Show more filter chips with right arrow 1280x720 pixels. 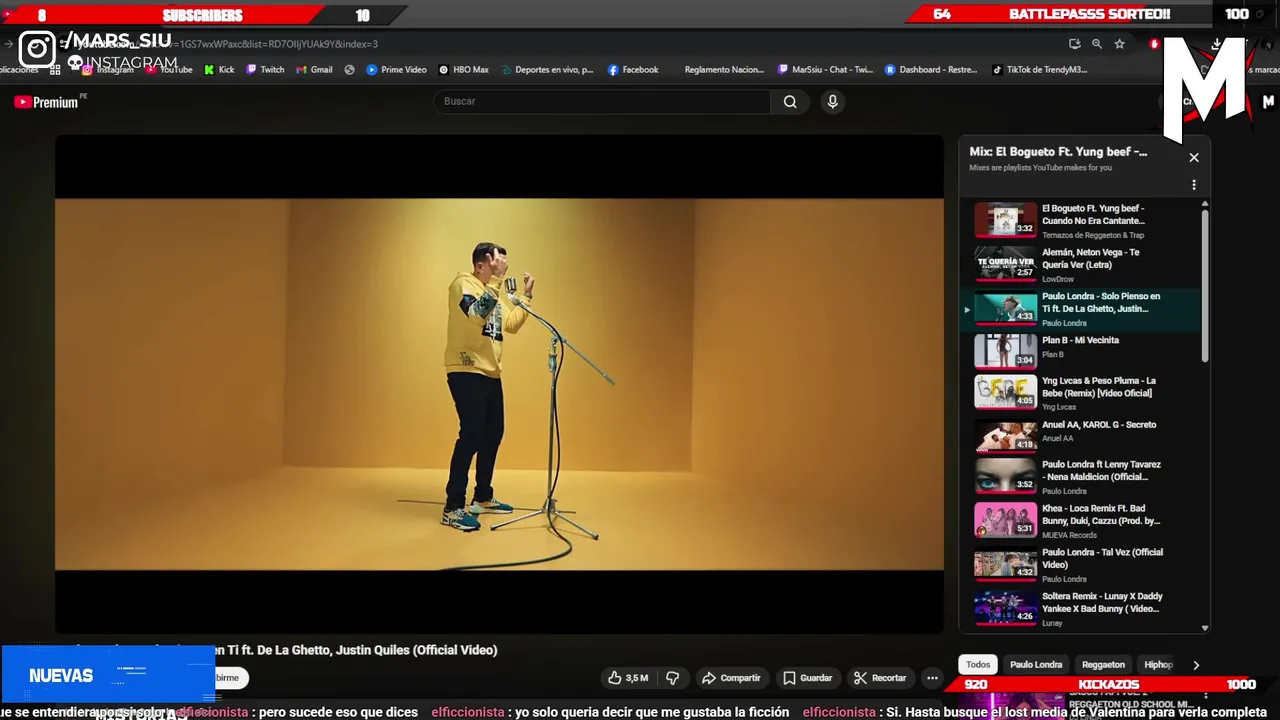(x=1196, y=665)
